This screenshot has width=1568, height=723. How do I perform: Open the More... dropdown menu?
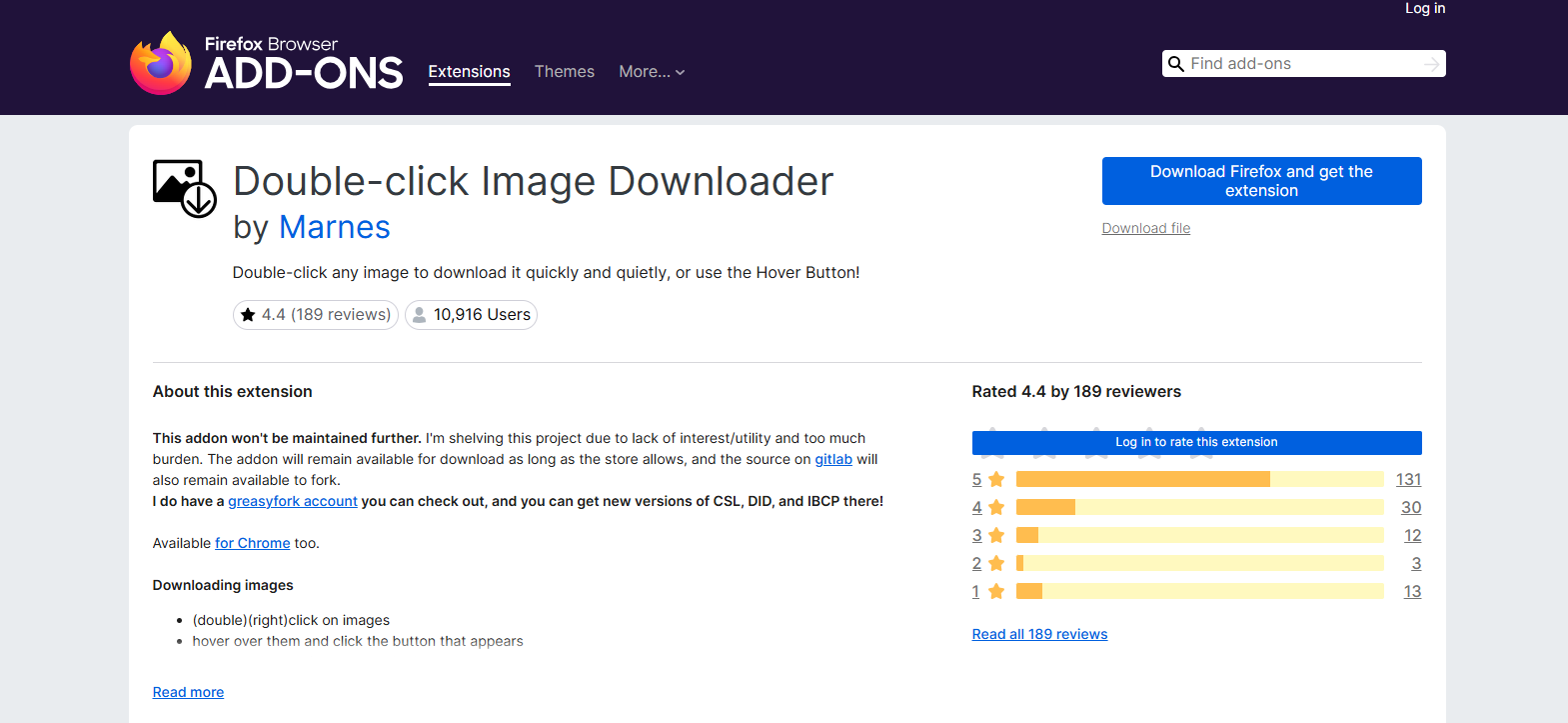tap(652, 72)
